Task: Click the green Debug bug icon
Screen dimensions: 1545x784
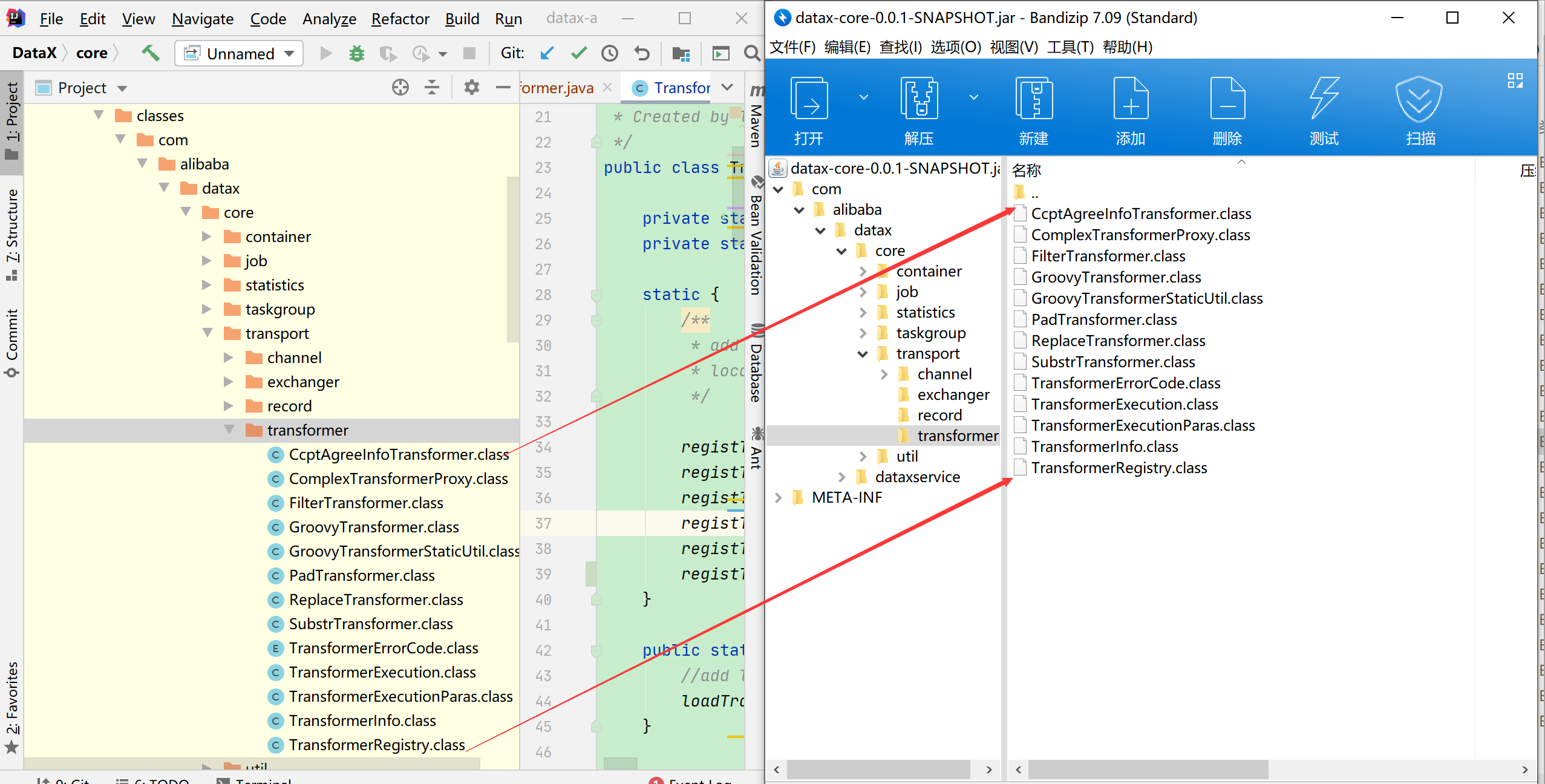Action: (x=357, y=54)
